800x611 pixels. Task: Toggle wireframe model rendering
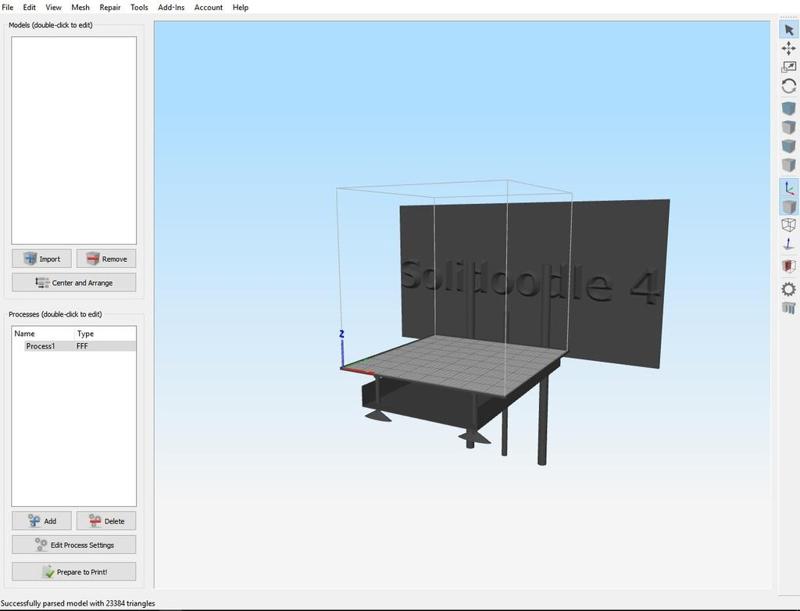point(789,225)
